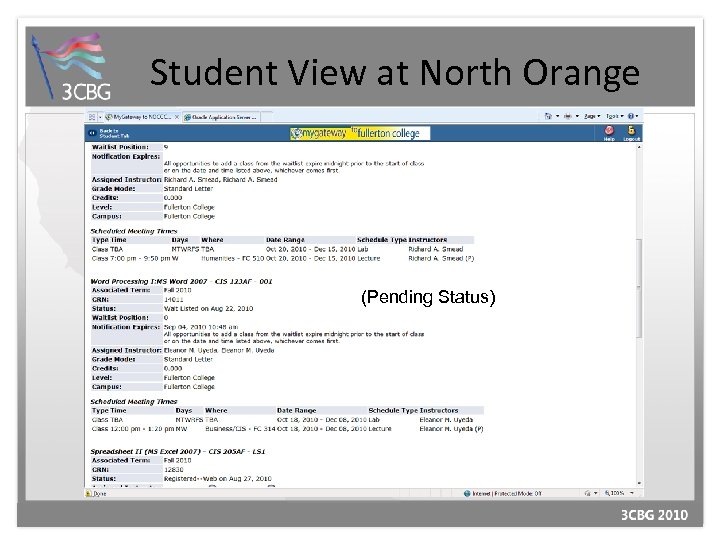Click the 'Done' status bar text
Image resolution: width=720 pixels, height=540 pixels.
[x=100, y=494]
